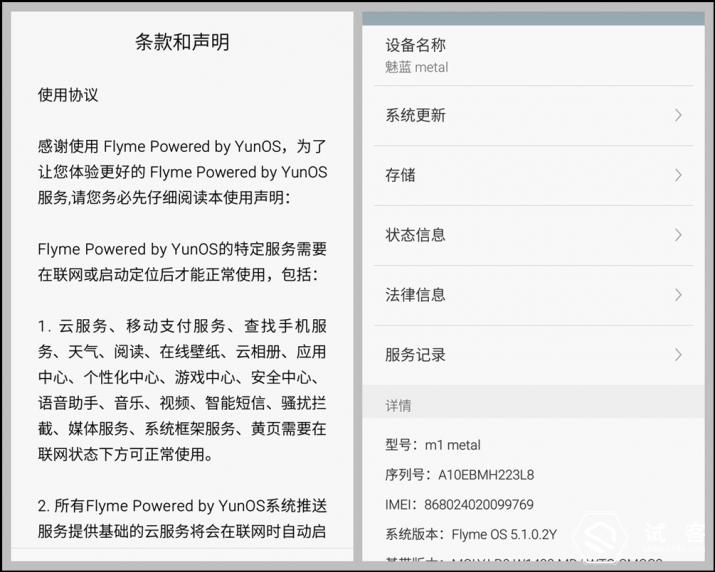This screenshot has width=715, height=572.
Task: Open 服务记录 settings row
Action: coord(534,355)
